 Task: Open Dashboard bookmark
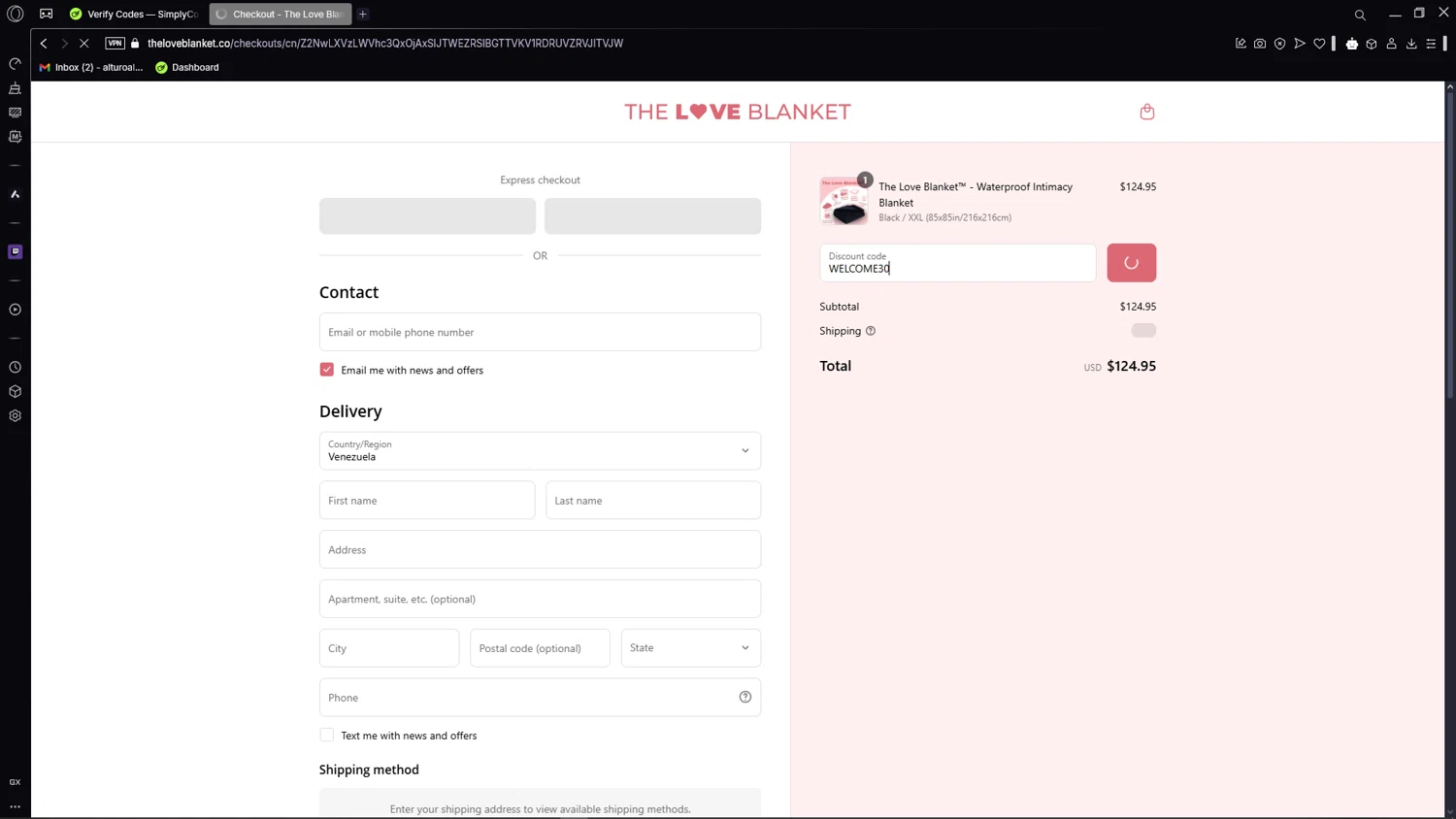pos(187,67)
